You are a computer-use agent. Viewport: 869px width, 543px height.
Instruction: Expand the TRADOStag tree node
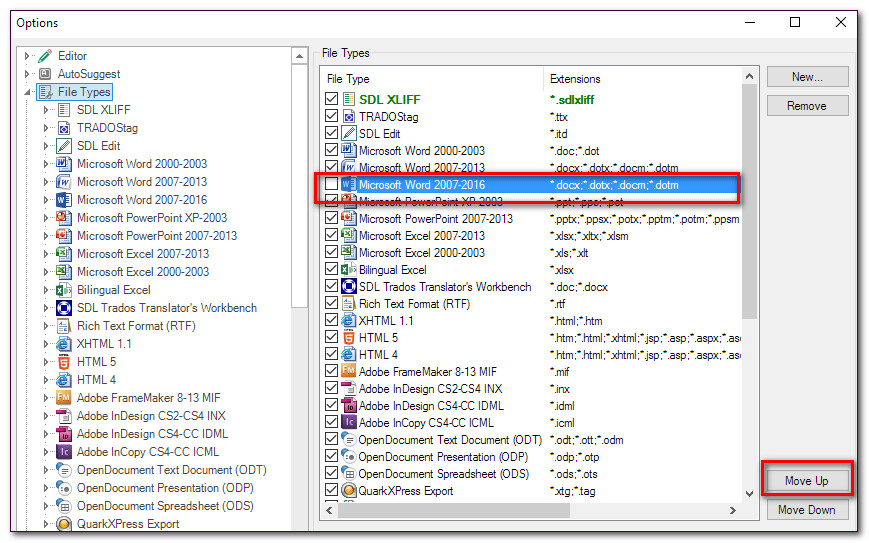(46, 128)
